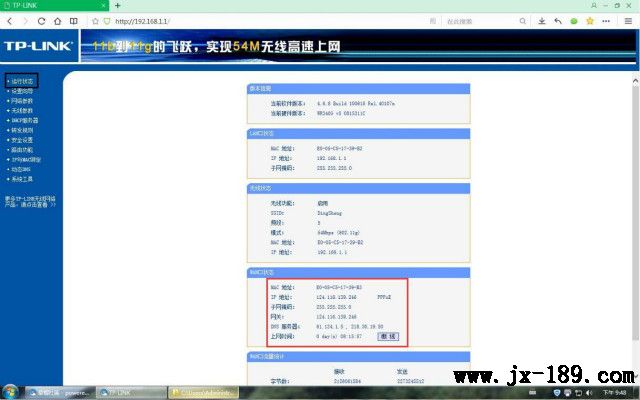Open a new browser tab
This screenshot has width=640, height=400.
click(118, 5)
